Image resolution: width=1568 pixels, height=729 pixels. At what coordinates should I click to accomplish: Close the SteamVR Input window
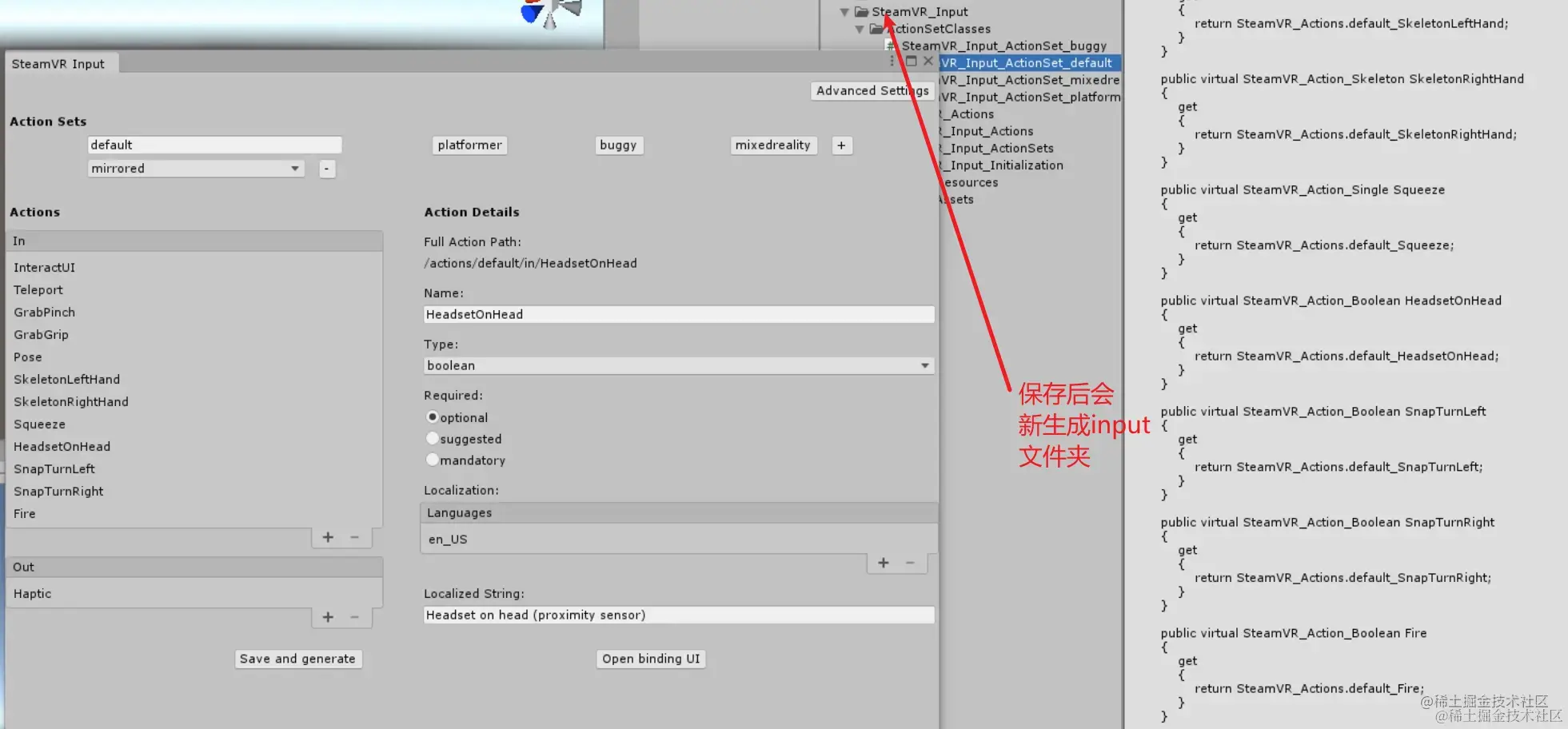click(x=928, y=62)
